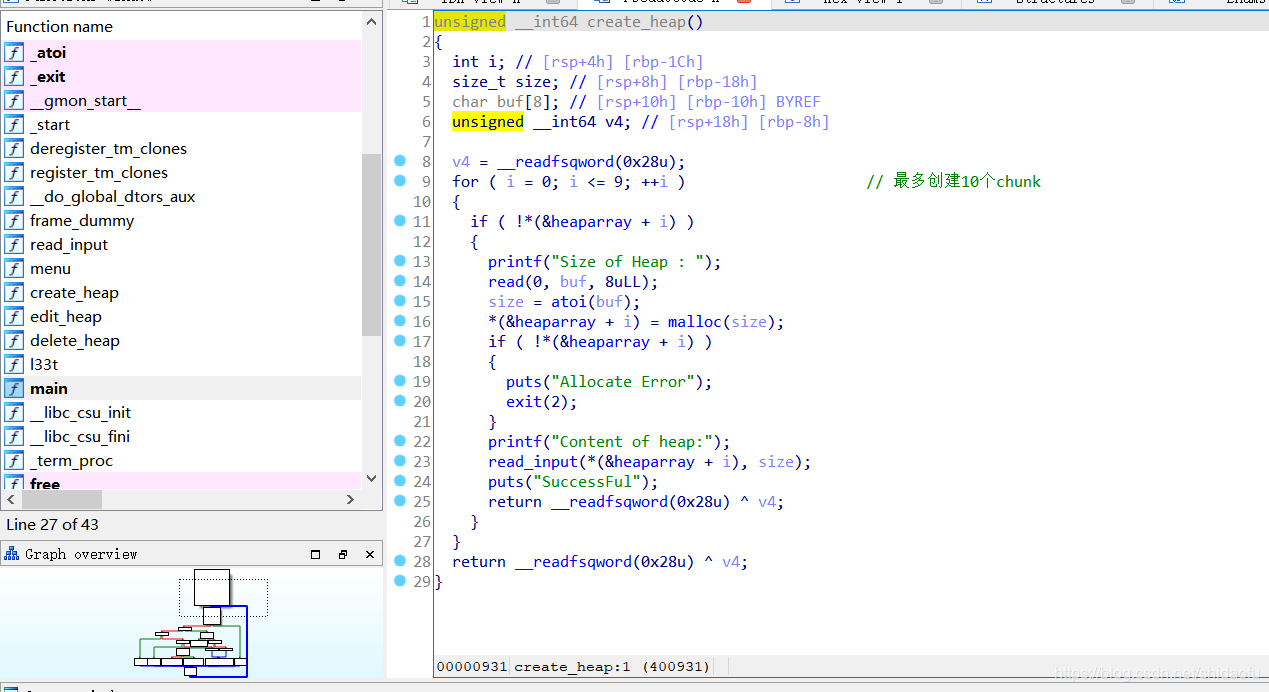Click exit call on line 20
Screen dimensions: 1269x692
[524, 402]
